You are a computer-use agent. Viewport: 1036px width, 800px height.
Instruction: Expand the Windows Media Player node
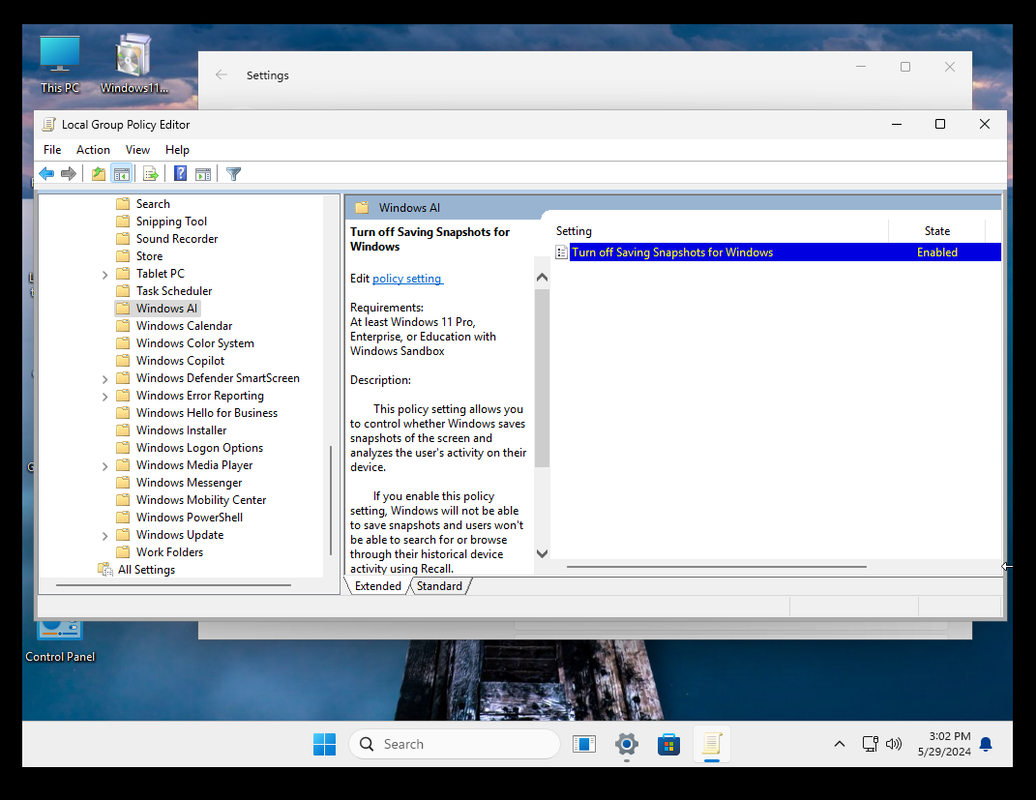104,466
